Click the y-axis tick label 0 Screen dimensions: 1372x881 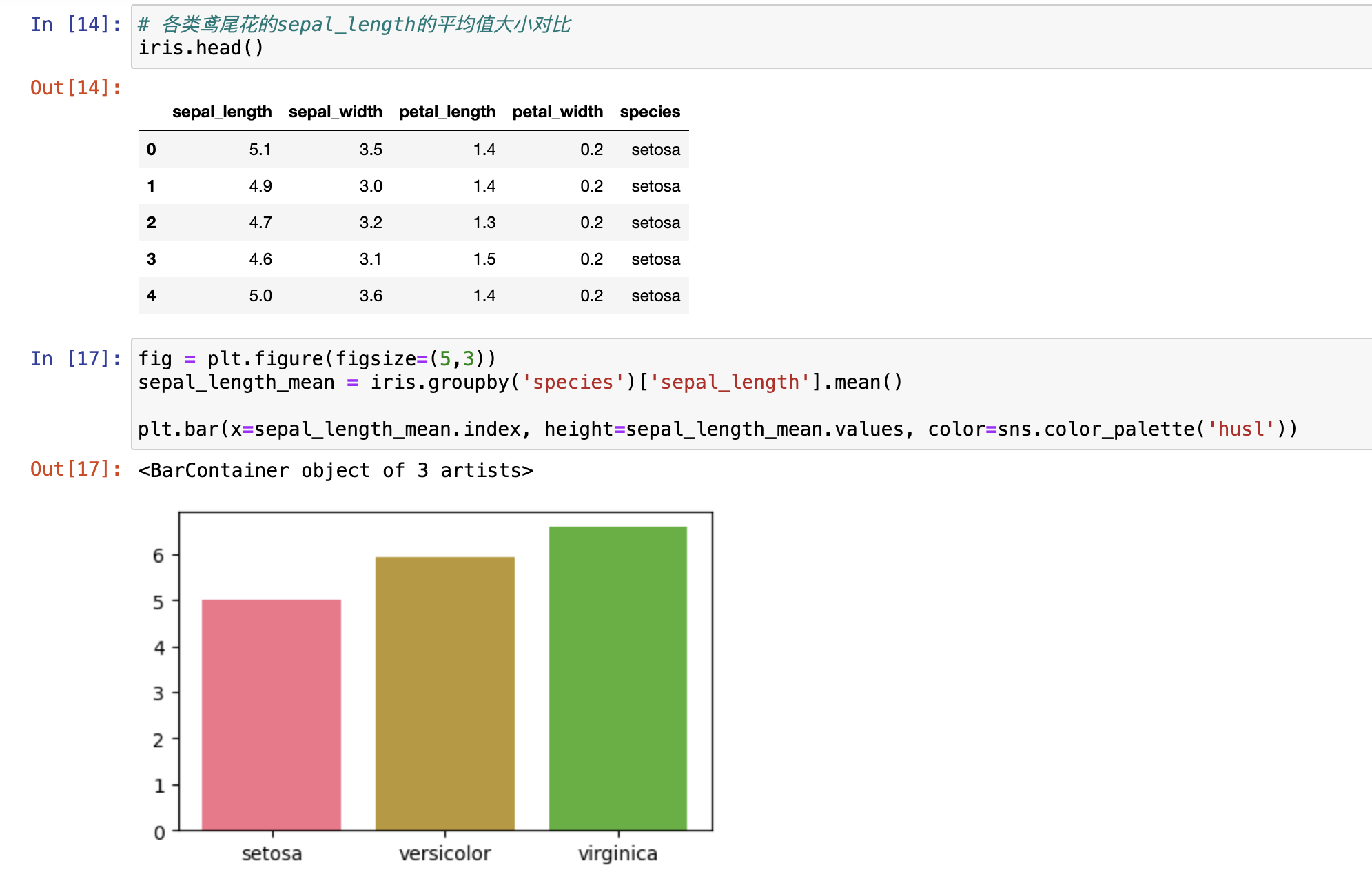point(159,833)
